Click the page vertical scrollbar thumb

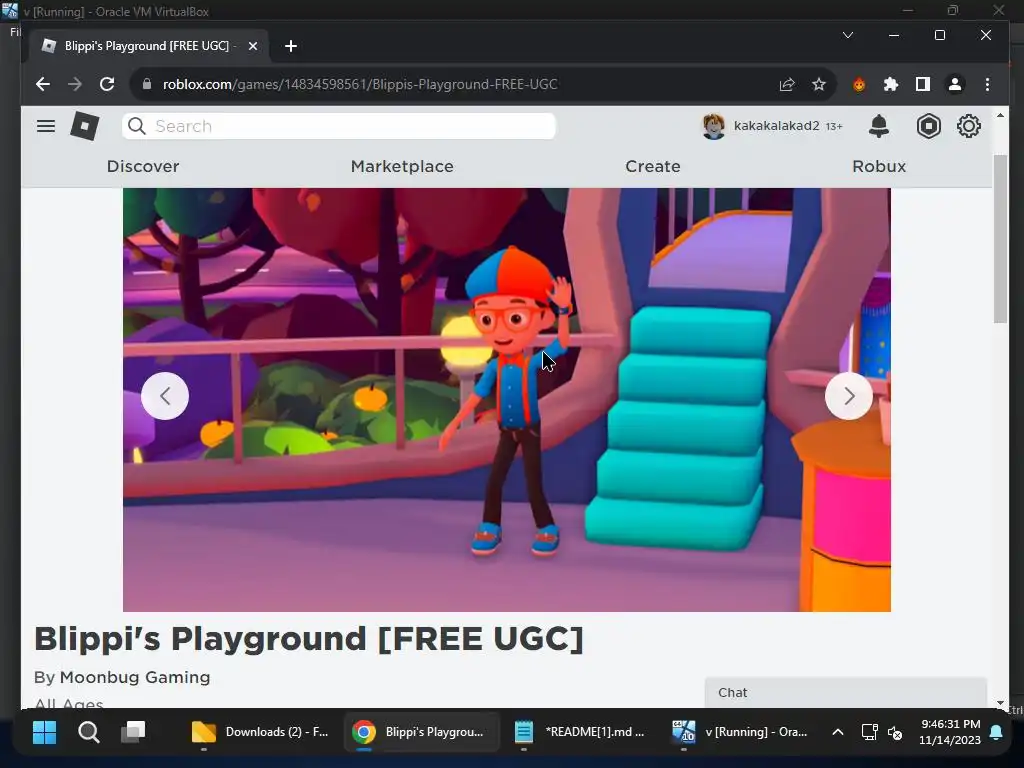point(1000,238)
